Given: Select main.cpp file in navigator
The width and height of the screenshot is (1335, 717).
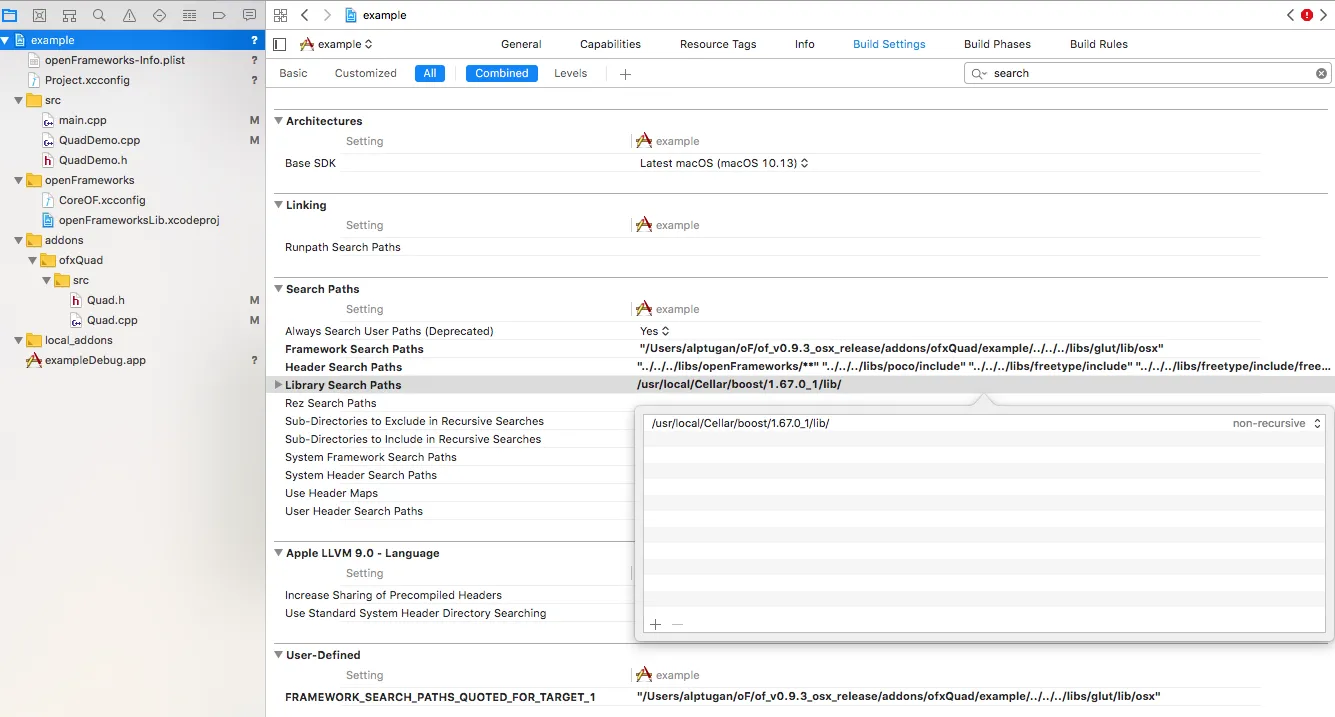Looking at the screenshot, I should tap(82, 120).
